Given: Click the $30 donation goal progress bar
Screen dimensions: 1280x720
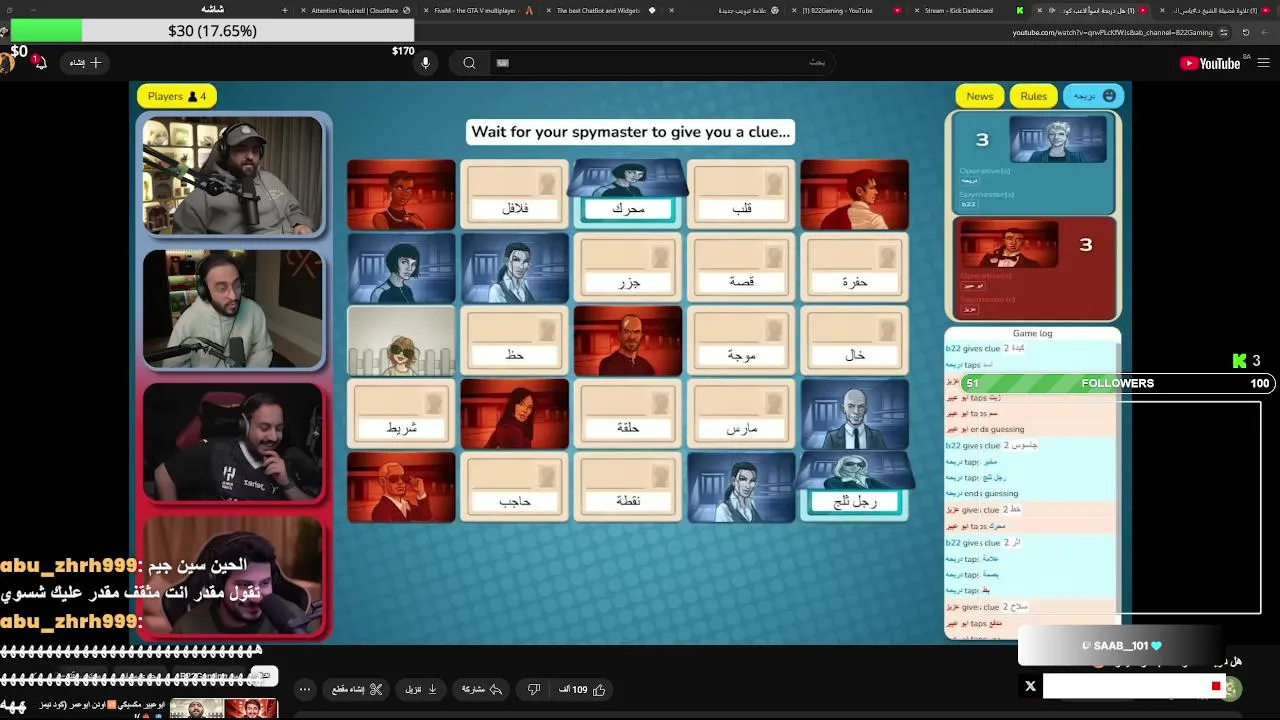Looking at the screenshot, I should (x=212, y=31).
